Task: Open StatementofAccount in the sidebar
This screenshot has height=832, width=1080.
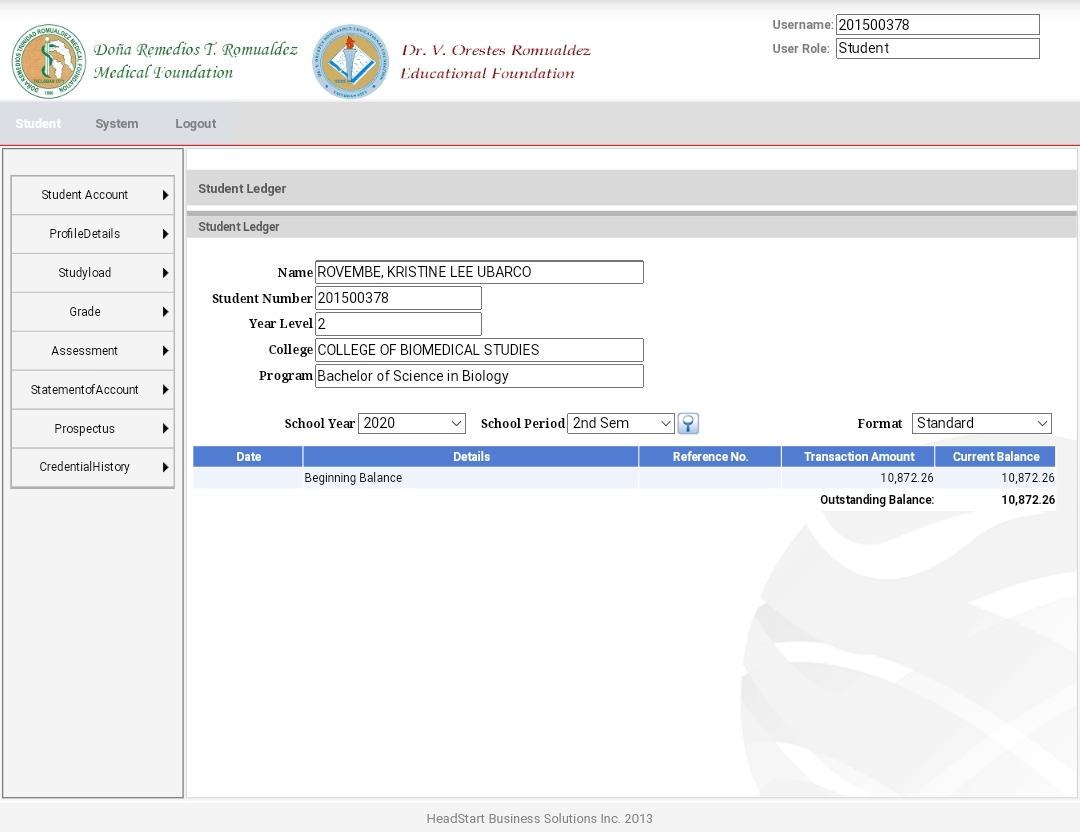Action: coord(85,390)
